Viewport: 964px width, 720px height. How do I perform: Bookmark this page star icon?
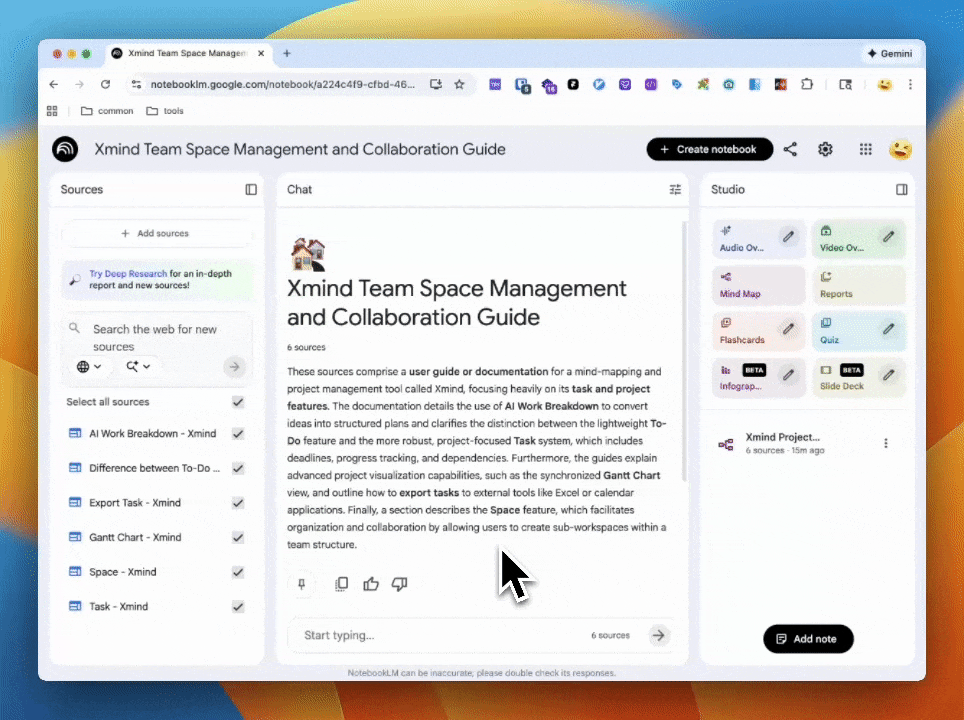tap(459, 84)
